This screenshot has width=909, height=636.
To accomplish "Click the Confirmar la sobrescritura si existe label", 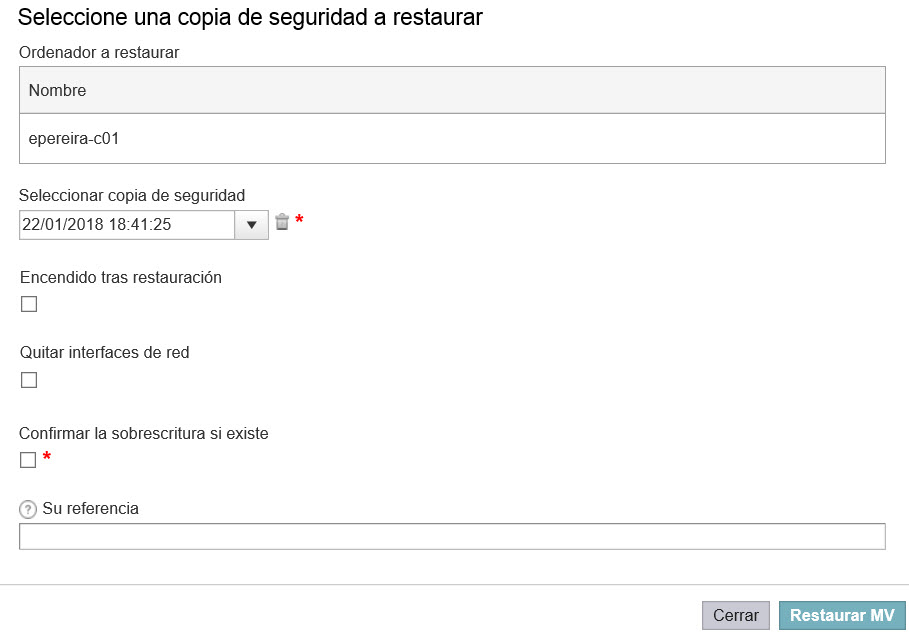I will pyautogui.click(x=144, y=434).
